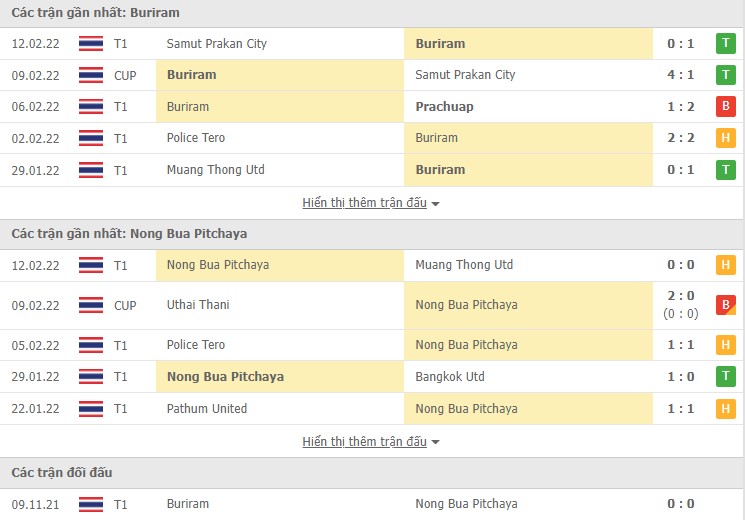The height and width of the screenshot is (520, 745).
Task: Select Muang Thong Utd in the 29.01.22 row
Action: click(x=216, y=170)
